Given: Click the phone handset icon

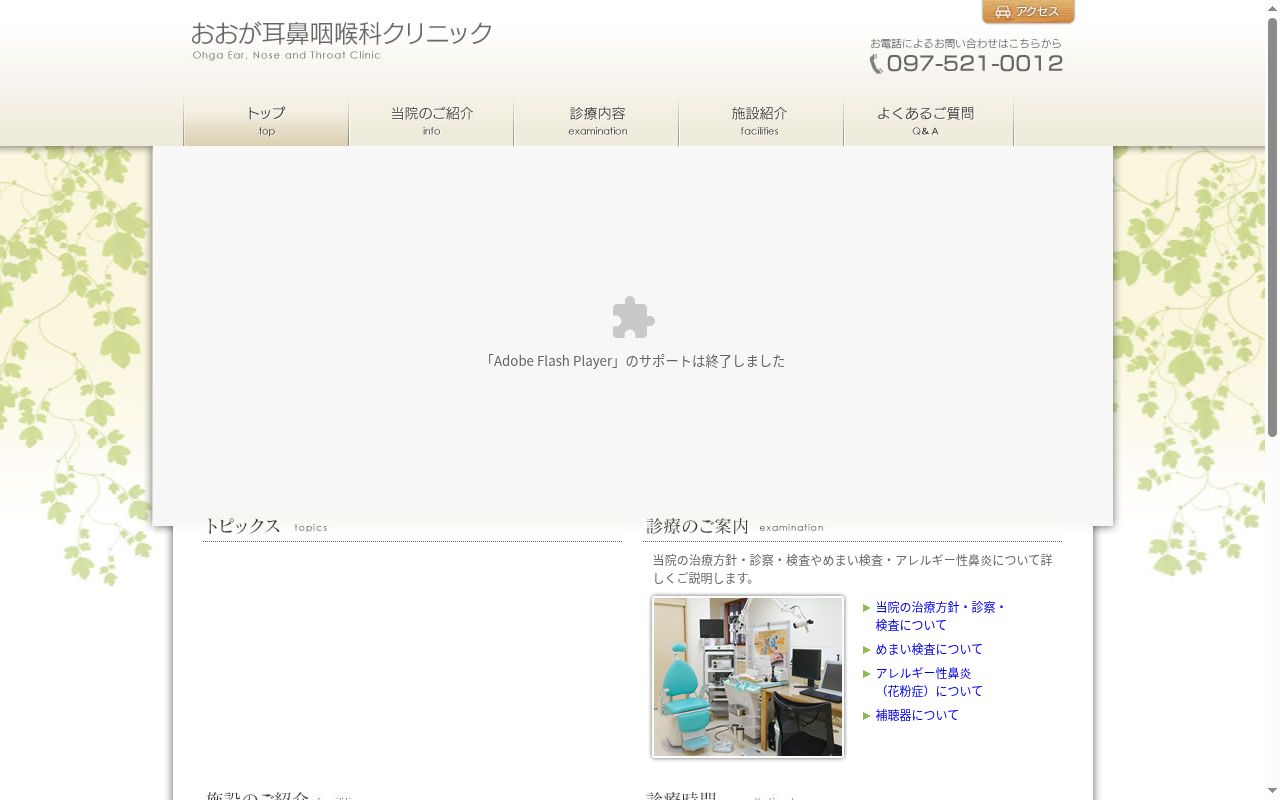Looking at the screenshot, I should tap(876, 64).
